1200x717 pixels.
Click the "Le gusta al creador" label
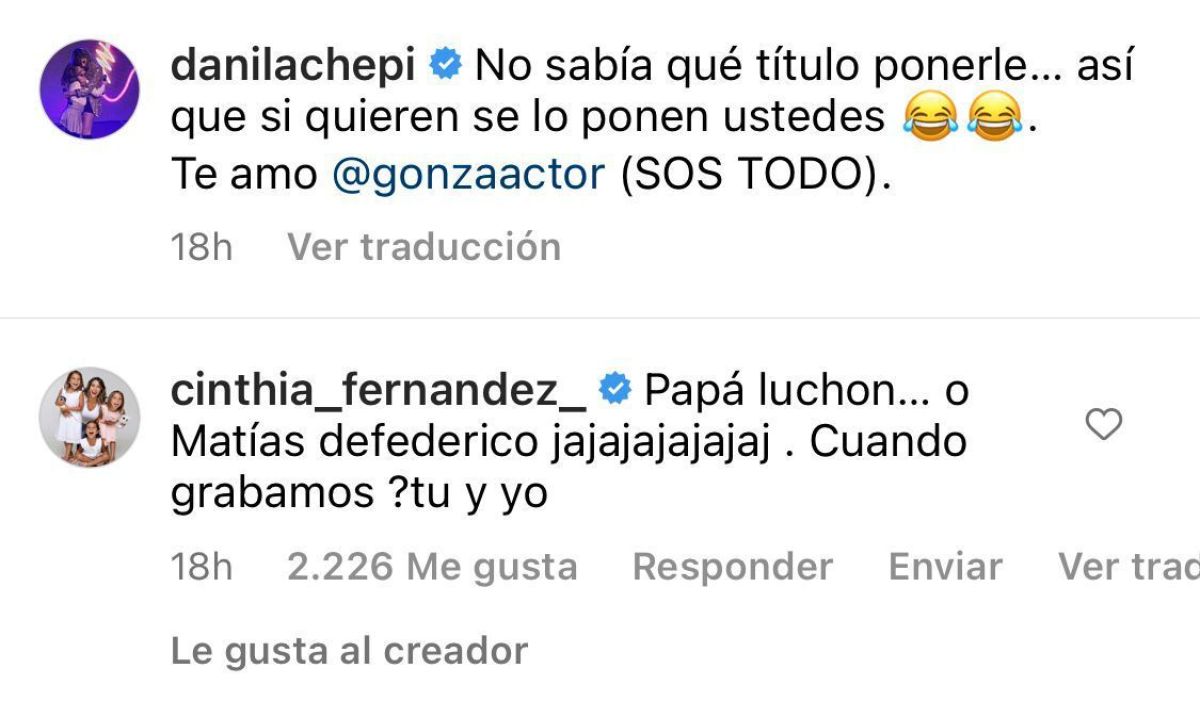click(349, 651)
